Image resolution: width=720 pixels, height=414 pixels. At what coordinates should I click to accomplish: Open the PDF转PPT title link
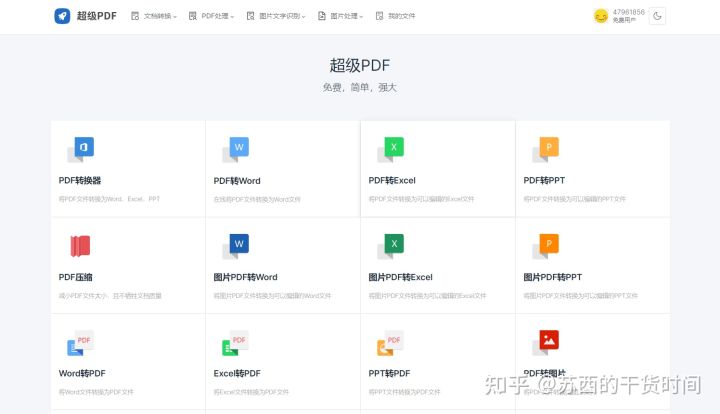pos(544,180)
